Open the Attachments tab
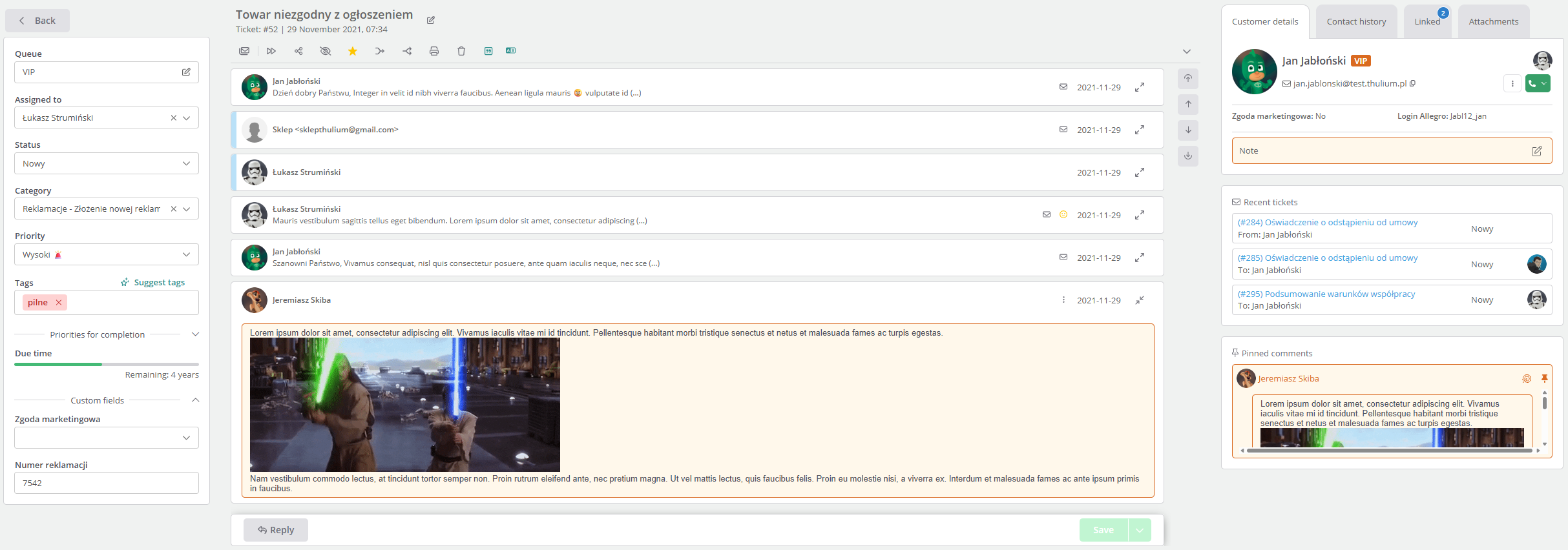 click(1494, 21)
